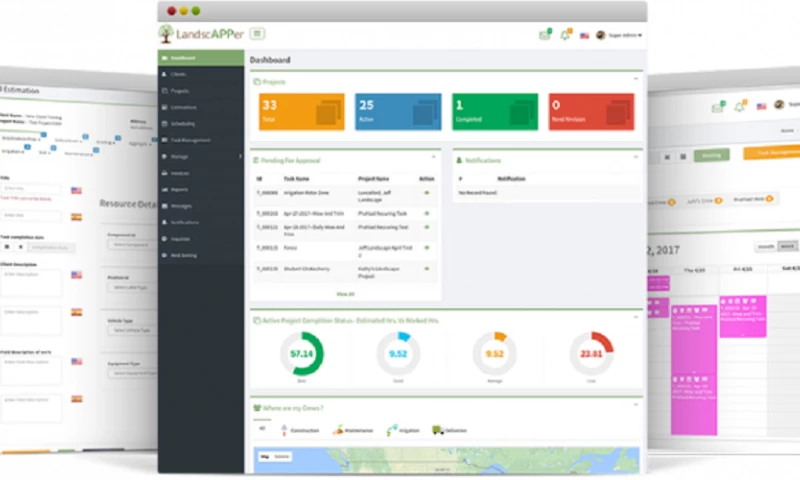Click mail icon in right background window
The width and height of the screenshot is (800, 480).
(719, 107)
